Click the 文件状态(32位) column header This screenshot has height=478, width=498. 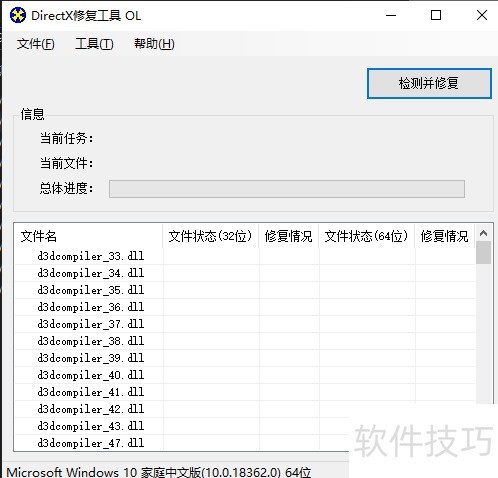click(211, 236)
